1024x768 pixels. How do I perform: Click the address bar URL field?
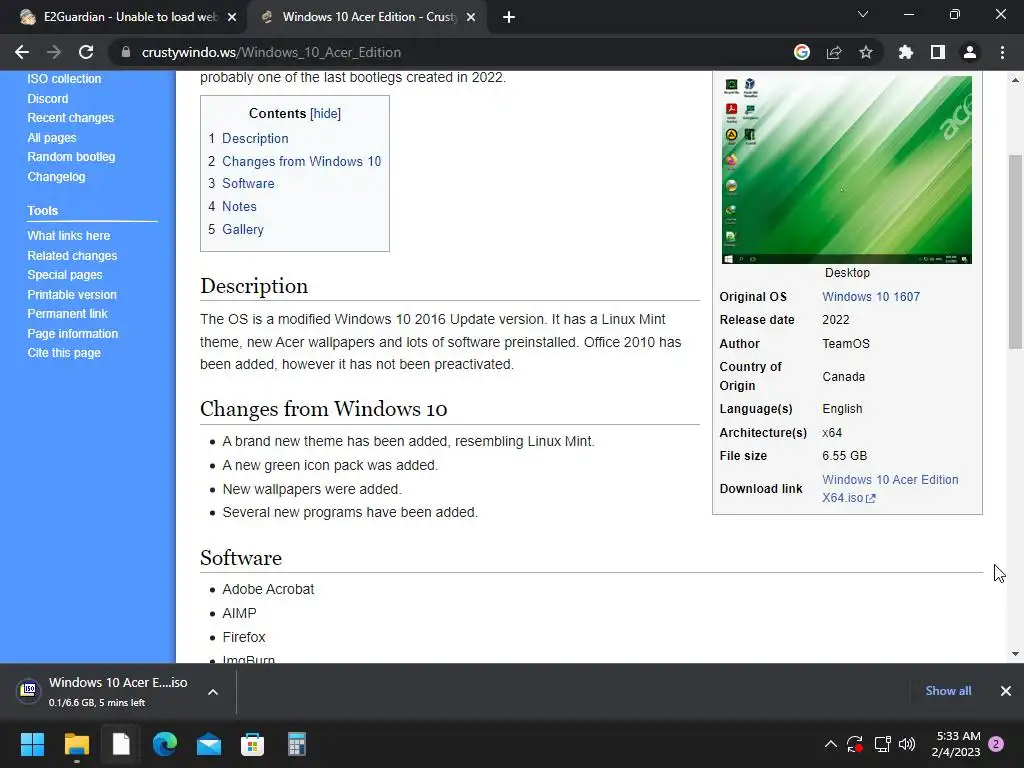click(452, 52)
